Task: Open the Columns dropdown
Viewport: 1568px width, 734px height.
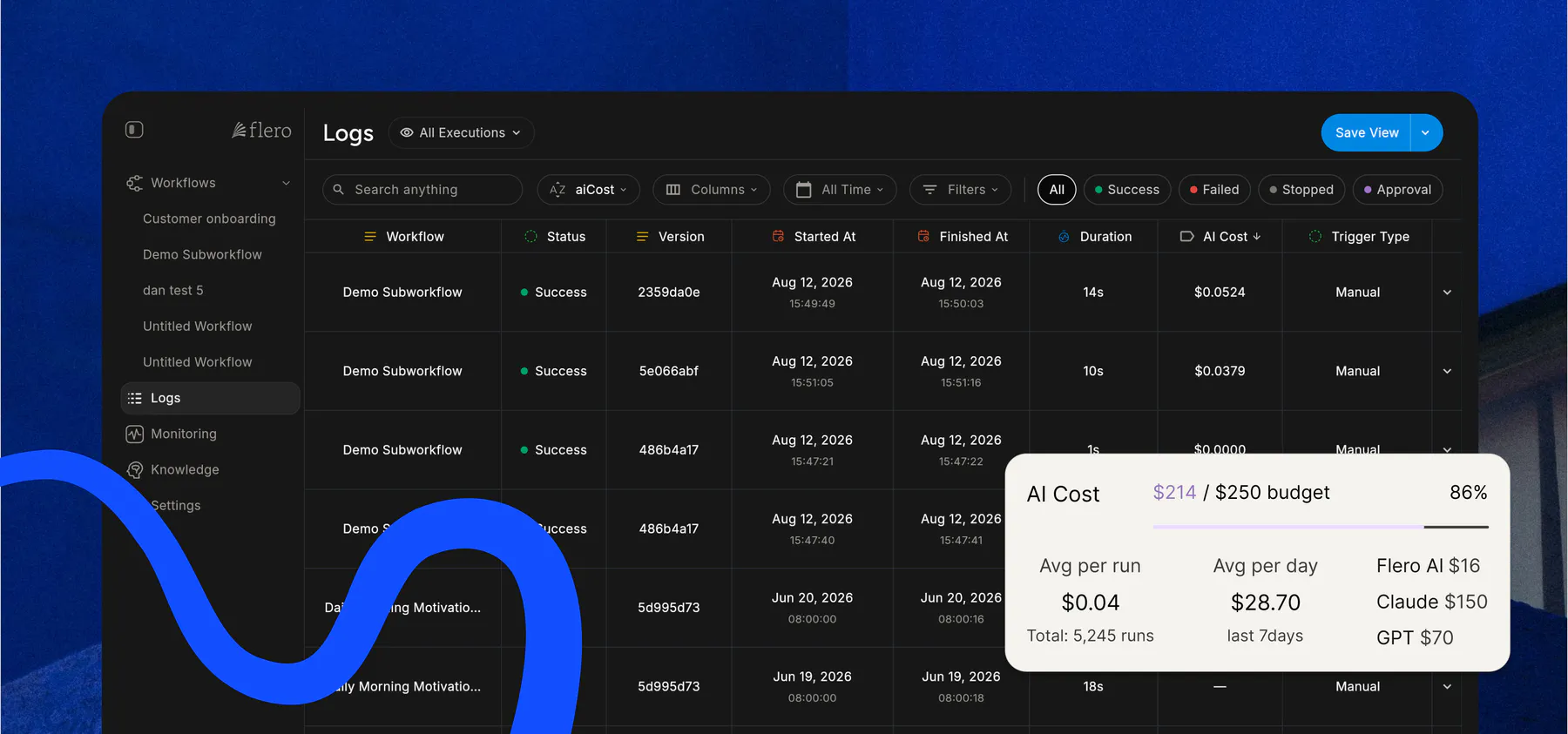Action: [712, 189]
